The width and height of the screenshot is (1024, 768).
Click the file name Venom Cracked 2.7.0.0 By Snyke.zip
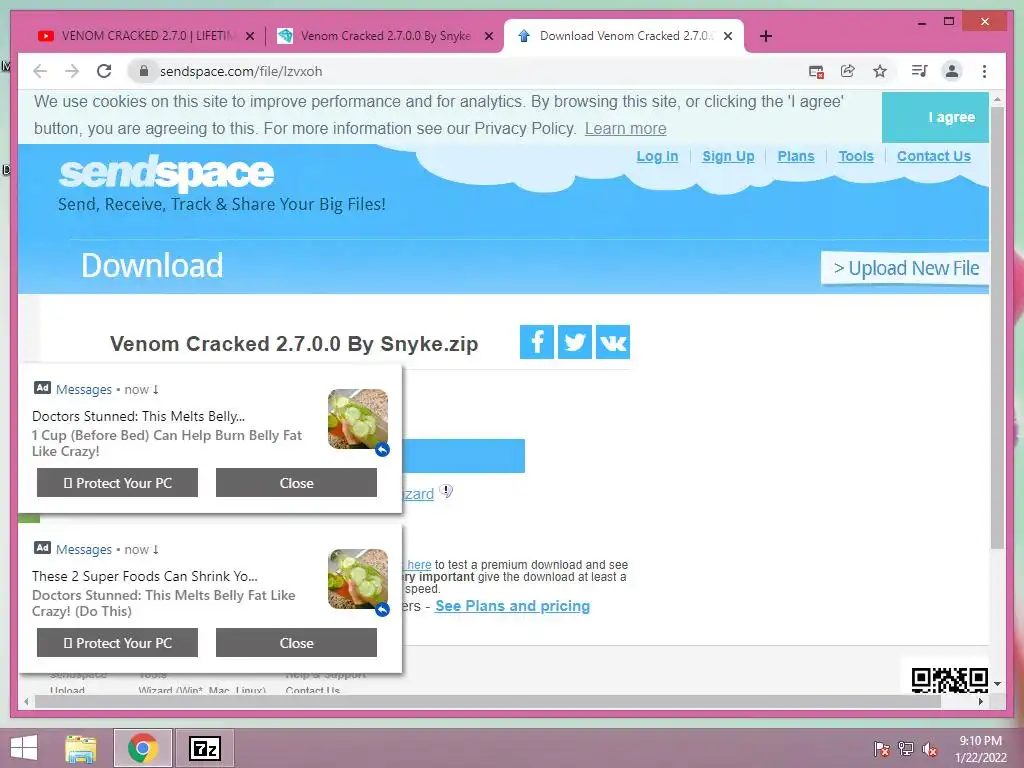[294, 344]
